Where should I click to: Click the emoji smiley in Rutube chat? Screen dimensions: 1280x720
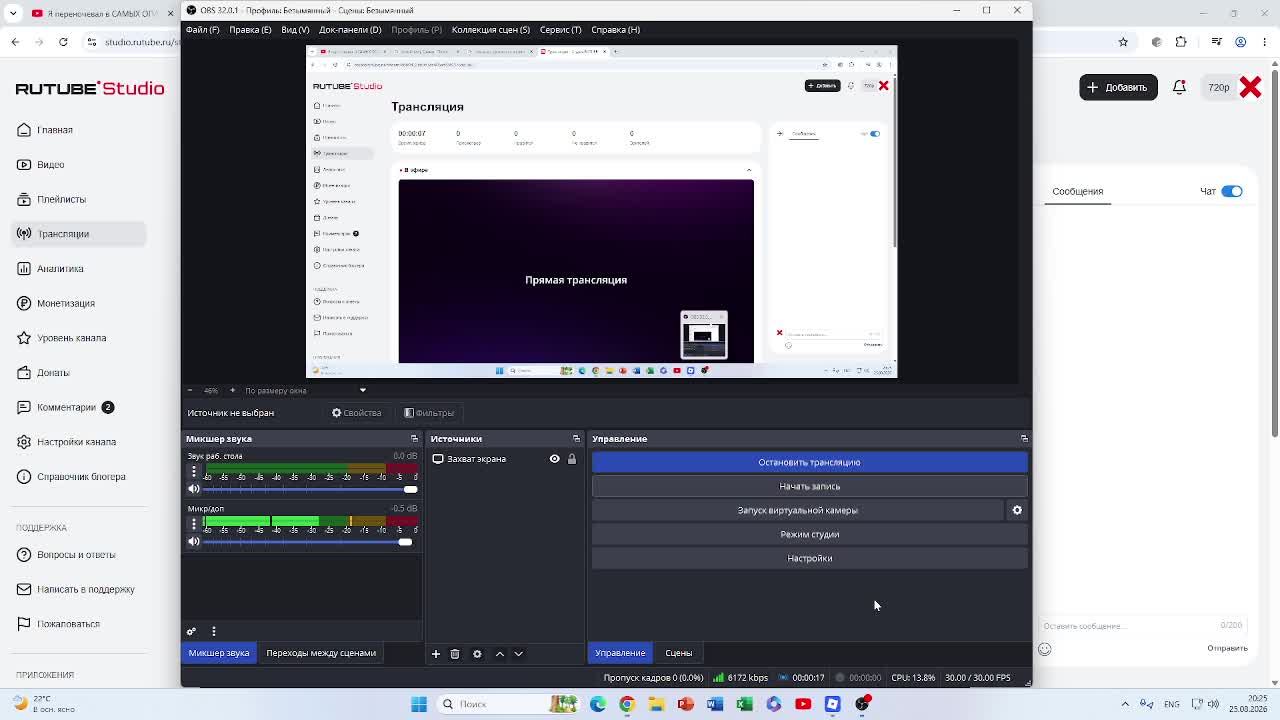[1044, 649]
